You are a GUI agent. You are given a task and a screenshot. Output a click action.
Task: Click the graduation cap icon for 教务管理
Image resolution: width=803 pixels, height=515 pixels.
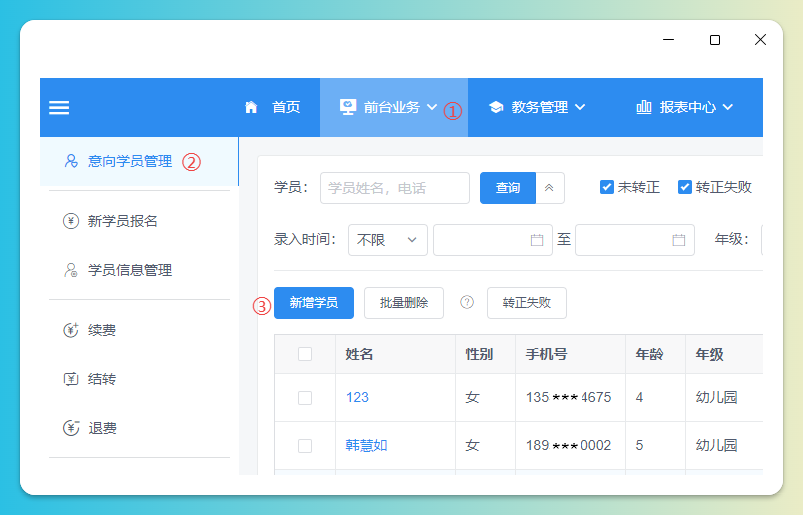tap(496, 107)
